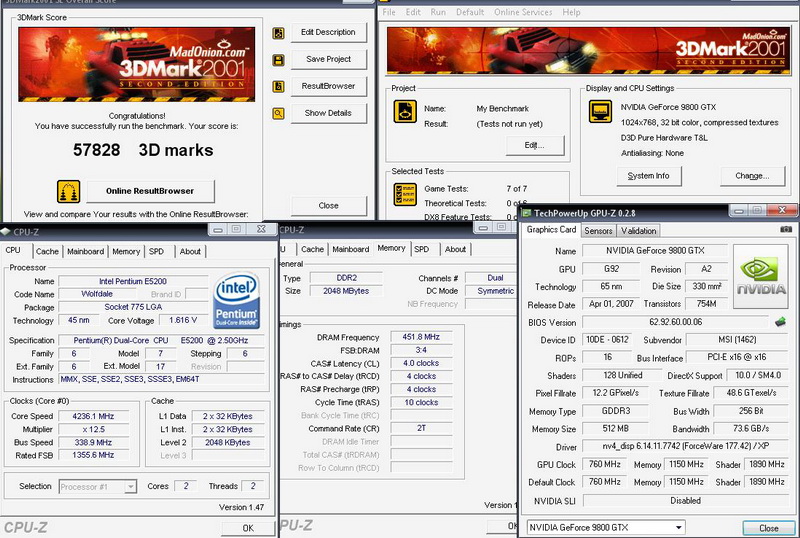
Task: Select the Graphics Card tab in GPU-Z
Action: pos(551,230)
